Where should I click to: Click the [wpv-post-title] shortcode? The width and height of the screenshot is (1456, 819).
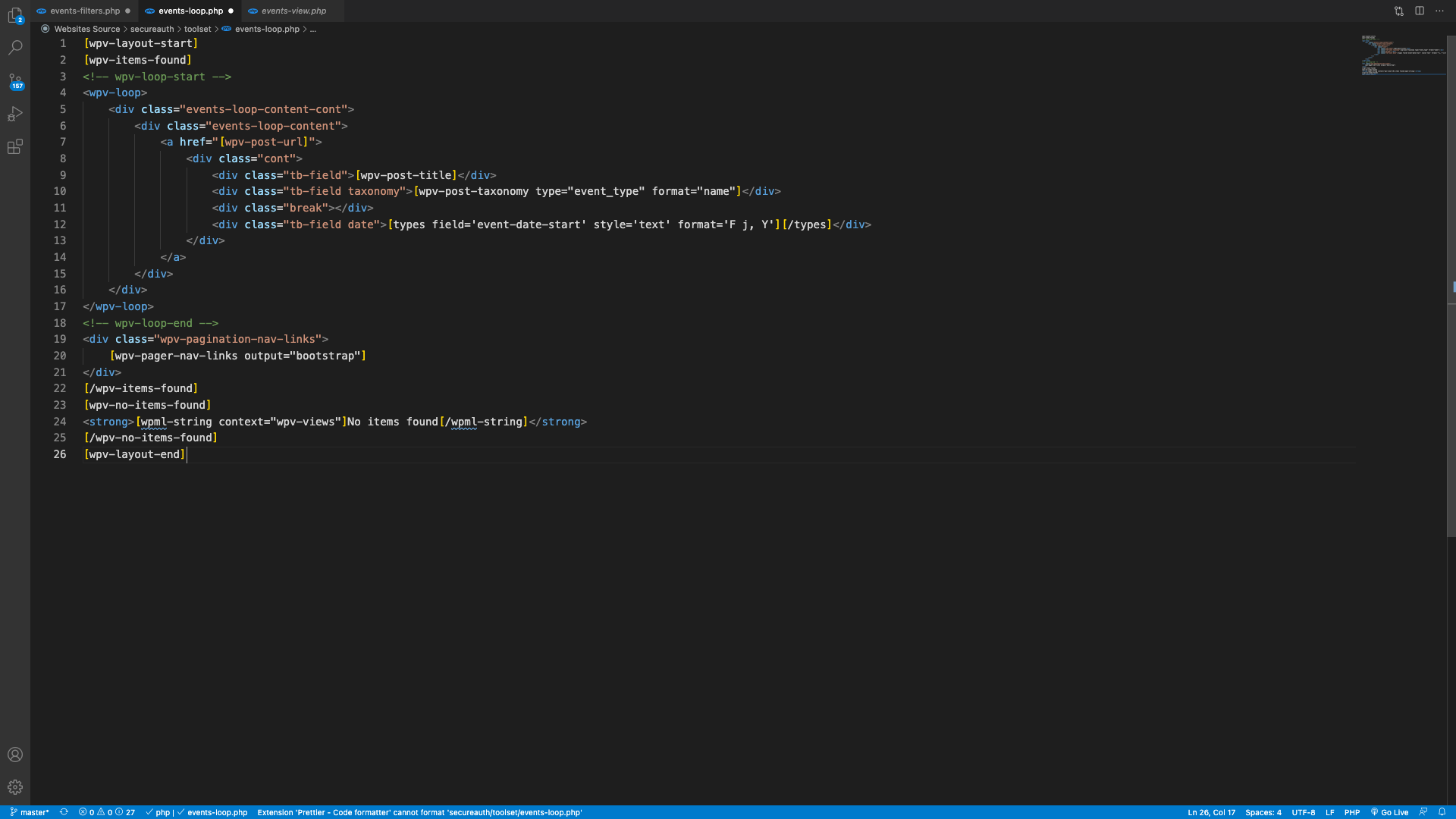[406, 175]
